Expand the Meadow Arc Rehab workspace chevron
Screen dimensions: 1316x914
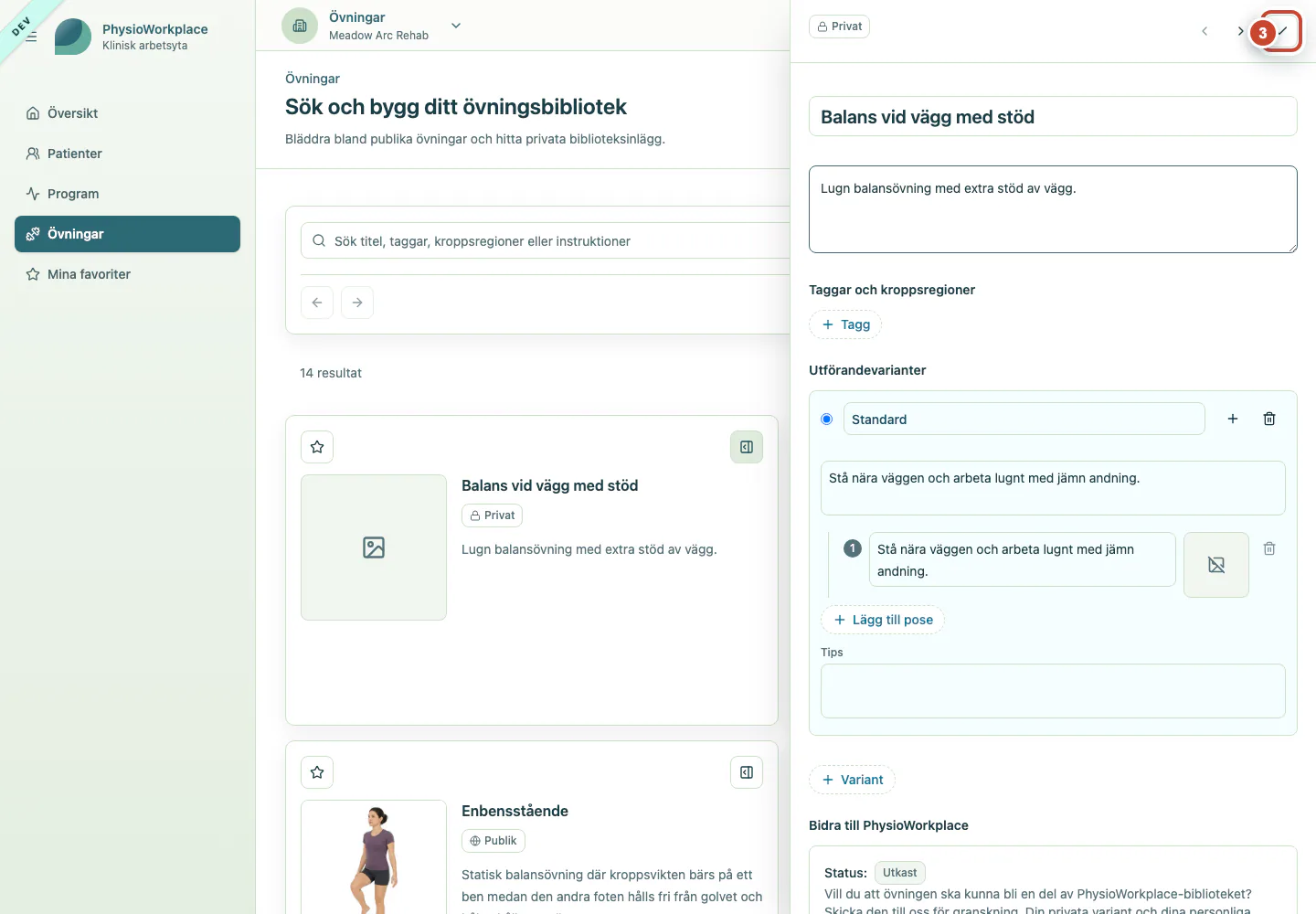coord(456,26)
